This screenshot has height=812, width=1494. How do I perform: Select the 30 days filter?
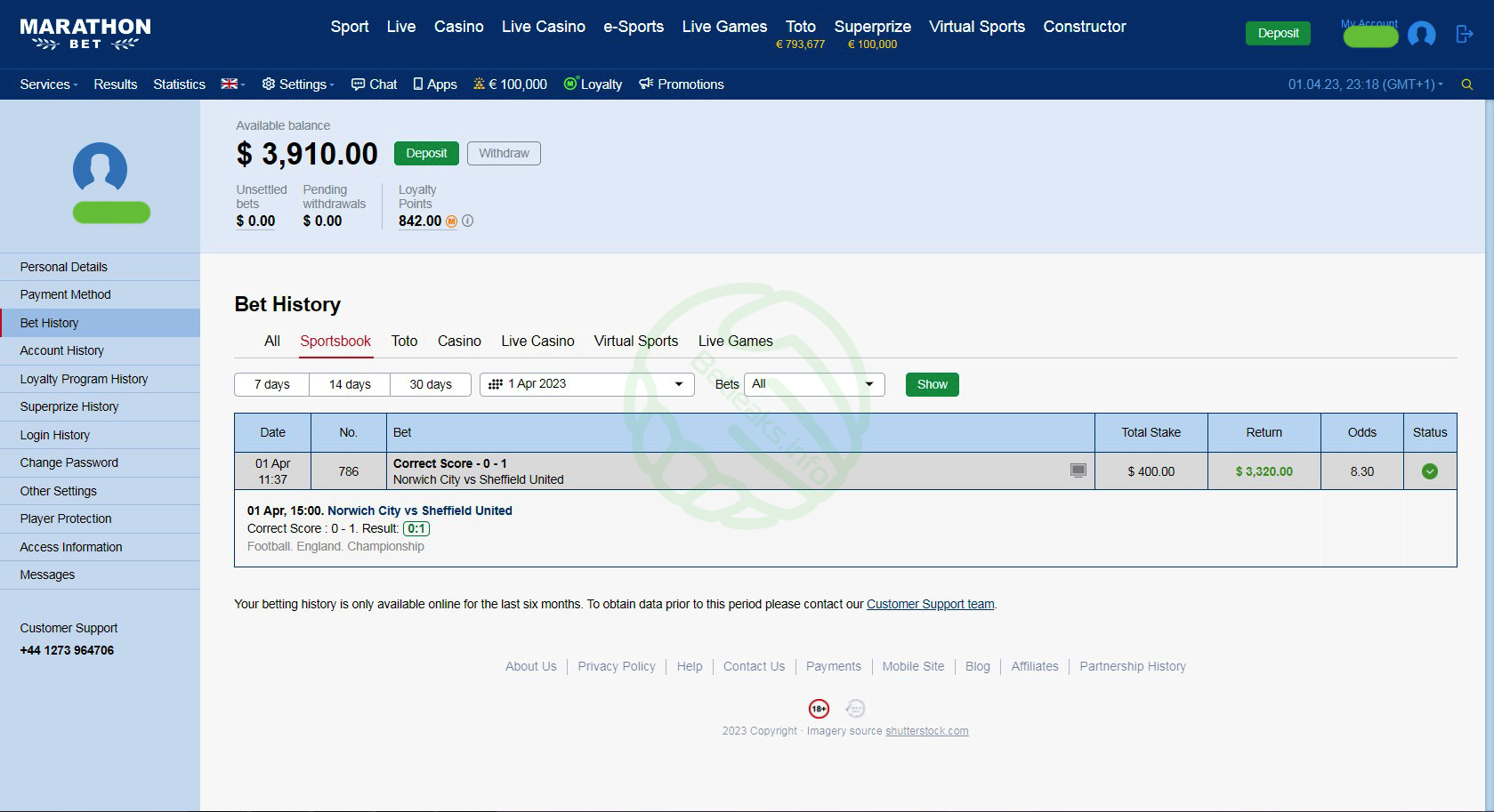coord(431,384)
